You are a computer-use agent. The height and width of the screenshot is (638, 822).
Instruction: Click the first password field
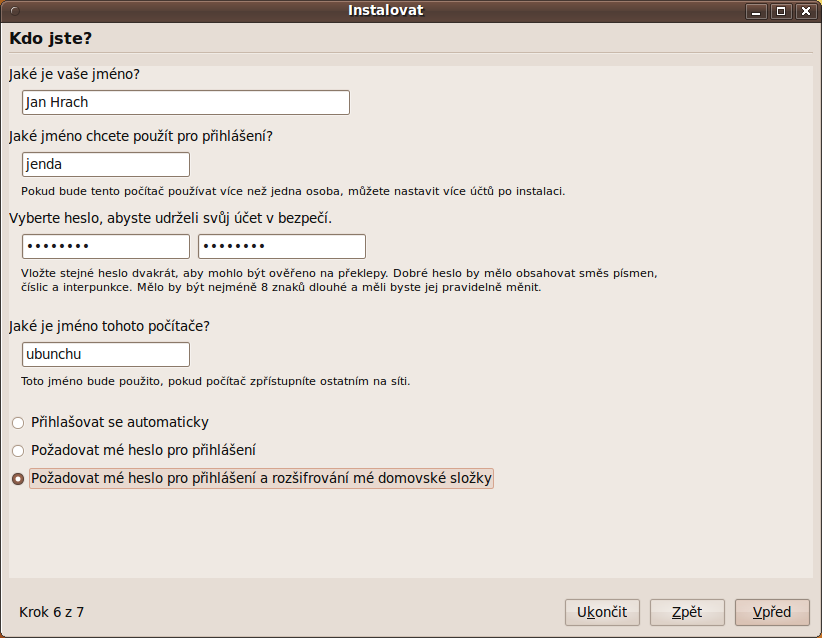coord(106,246)
